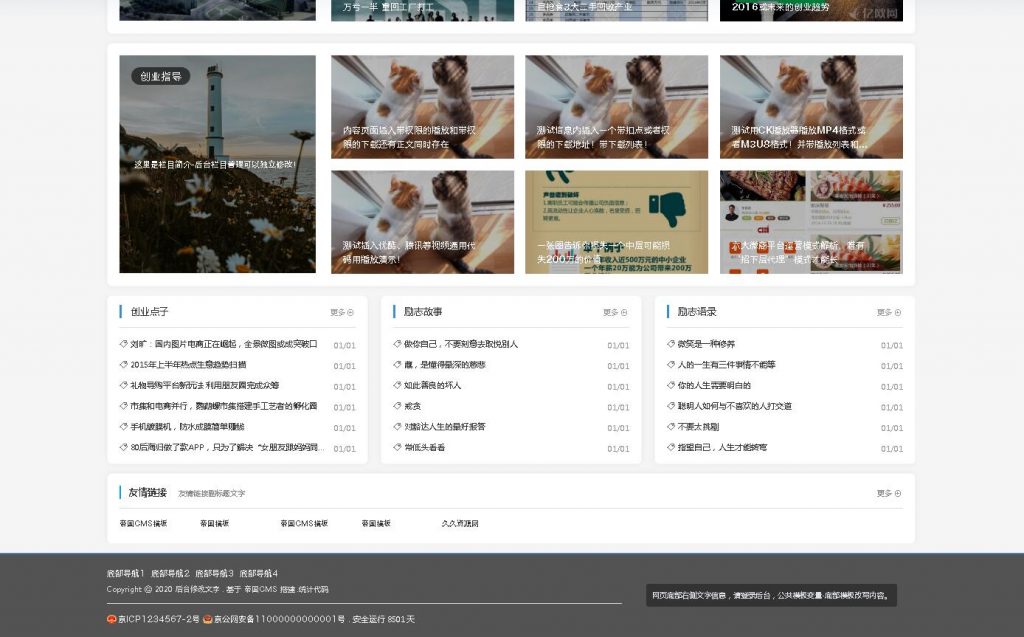Open the 久久资源网 friend link

(460, 523)
